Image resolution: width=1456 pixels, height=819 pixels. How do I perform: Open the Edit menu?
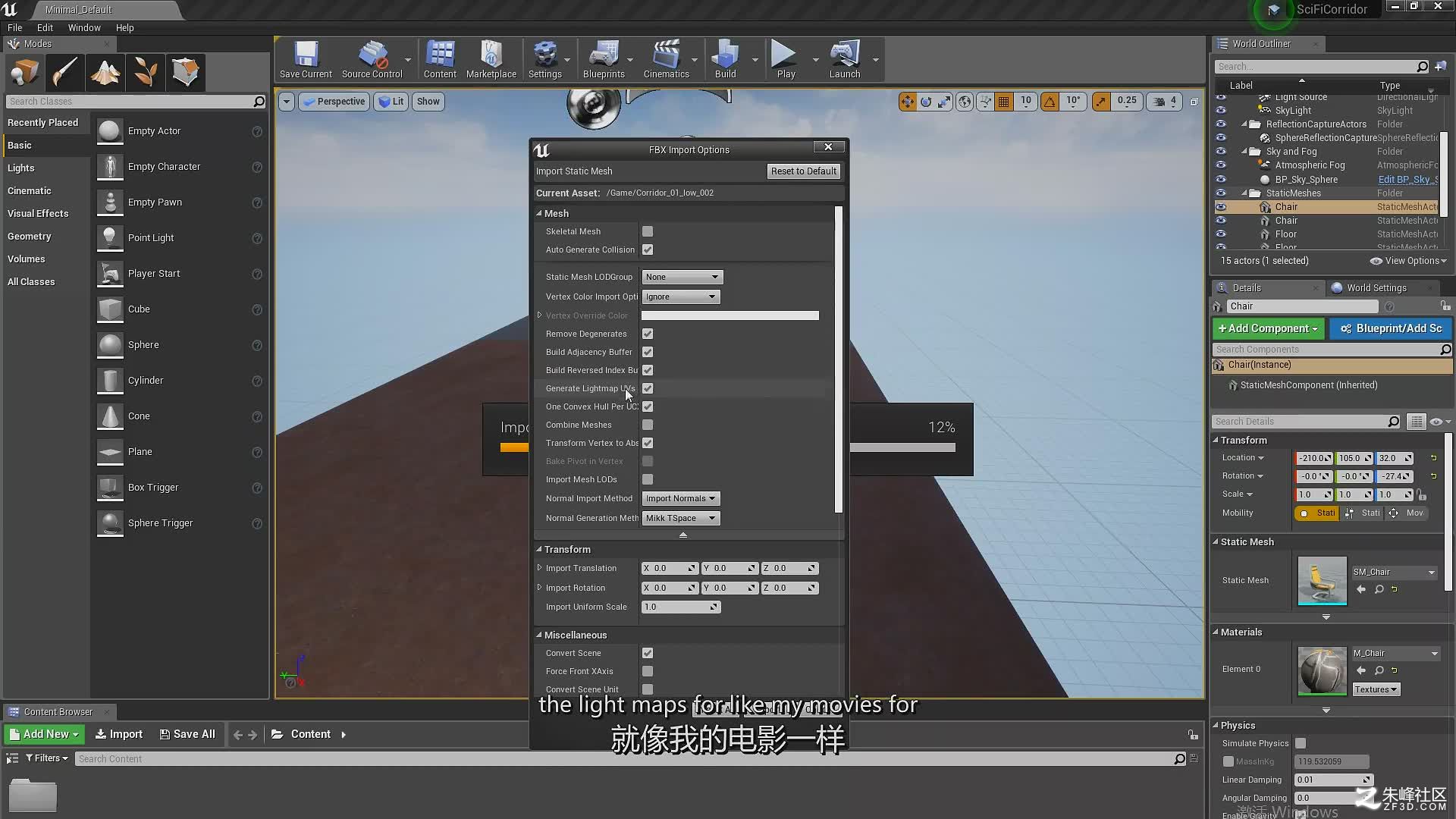tap(45, 27)
